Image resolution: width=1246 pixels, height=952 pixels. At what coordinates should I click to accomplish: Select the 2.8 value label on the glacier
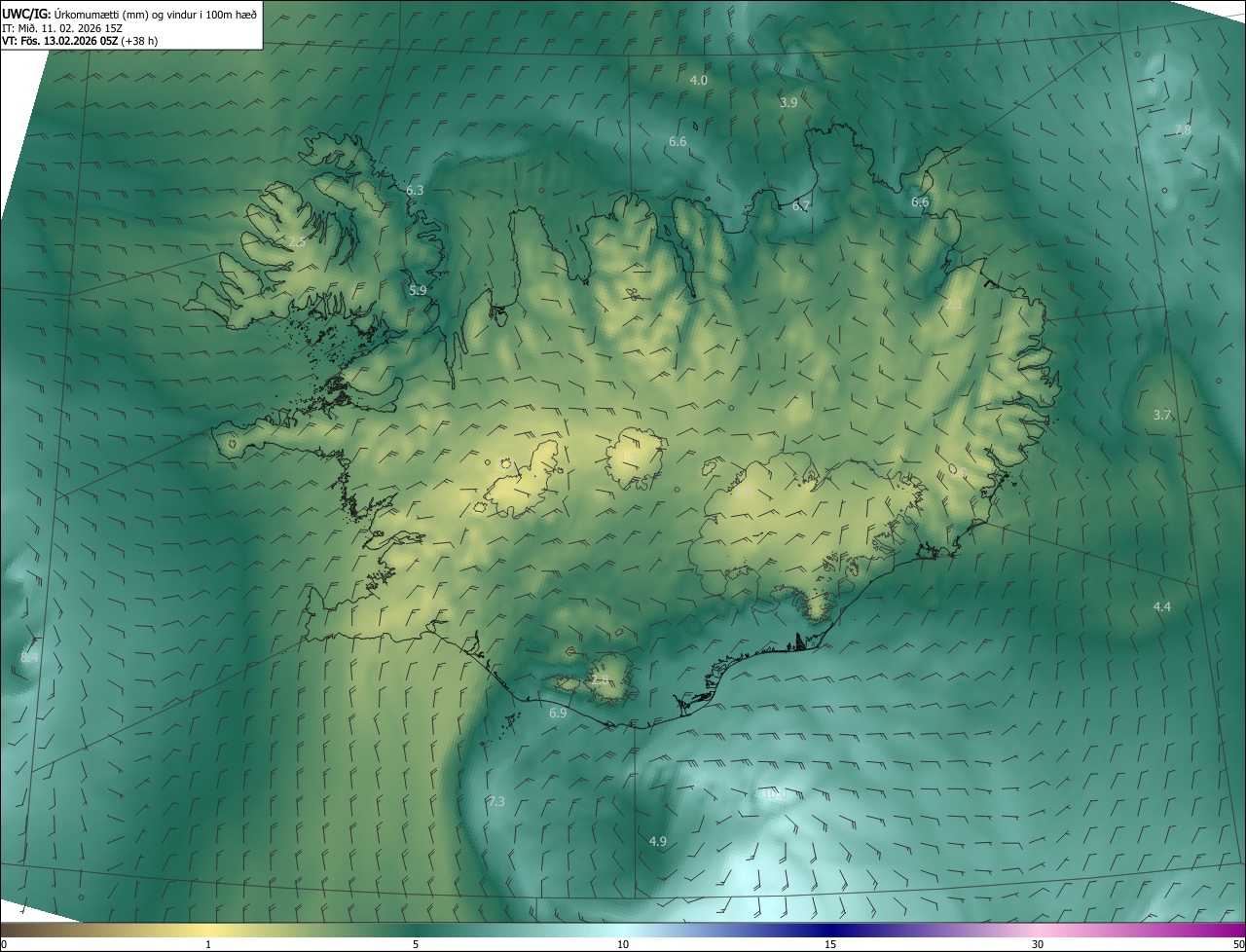pos(600,679)
